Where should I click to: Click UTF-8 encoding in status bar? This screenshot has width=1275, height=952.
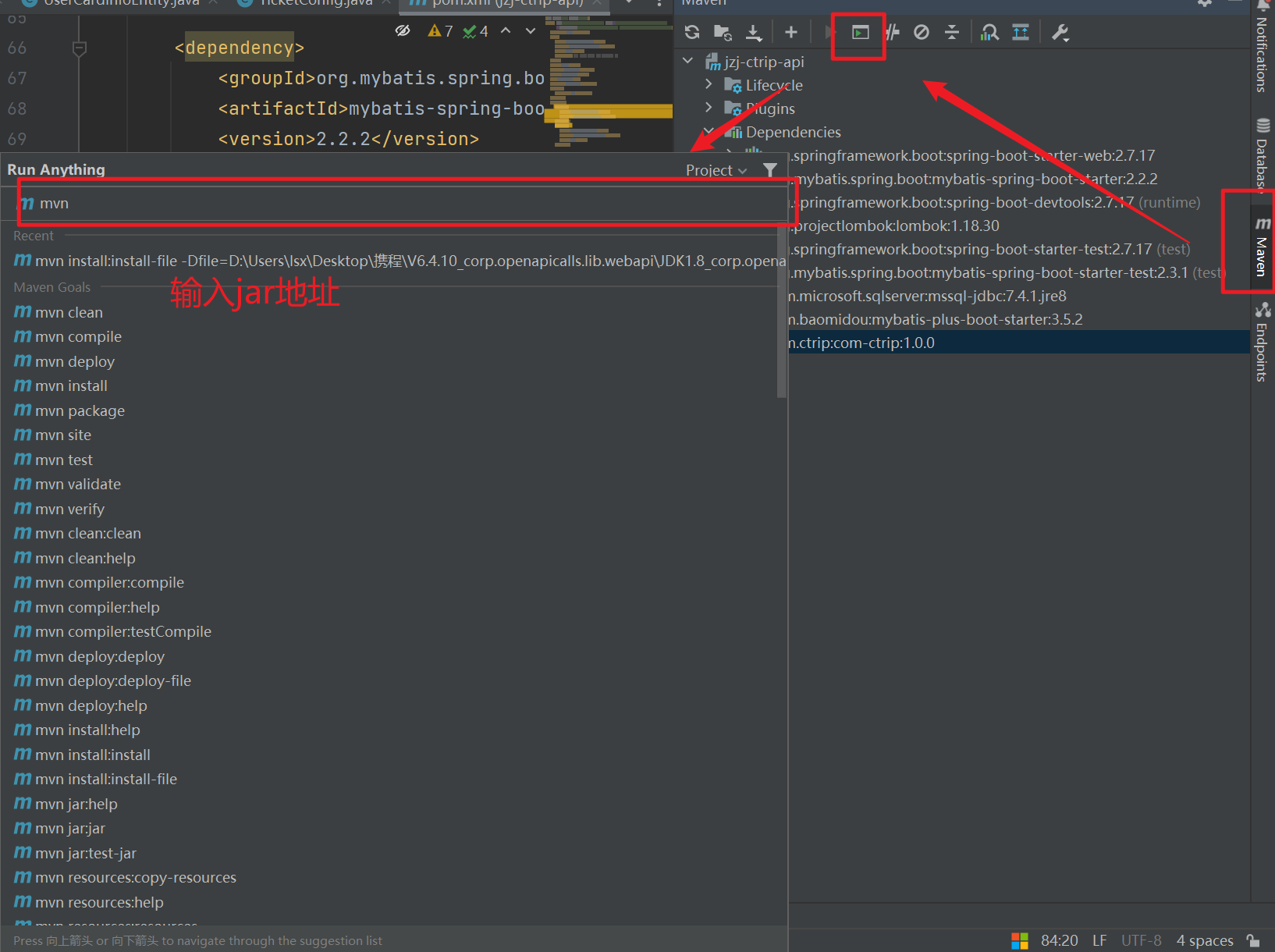(1142, 940)
